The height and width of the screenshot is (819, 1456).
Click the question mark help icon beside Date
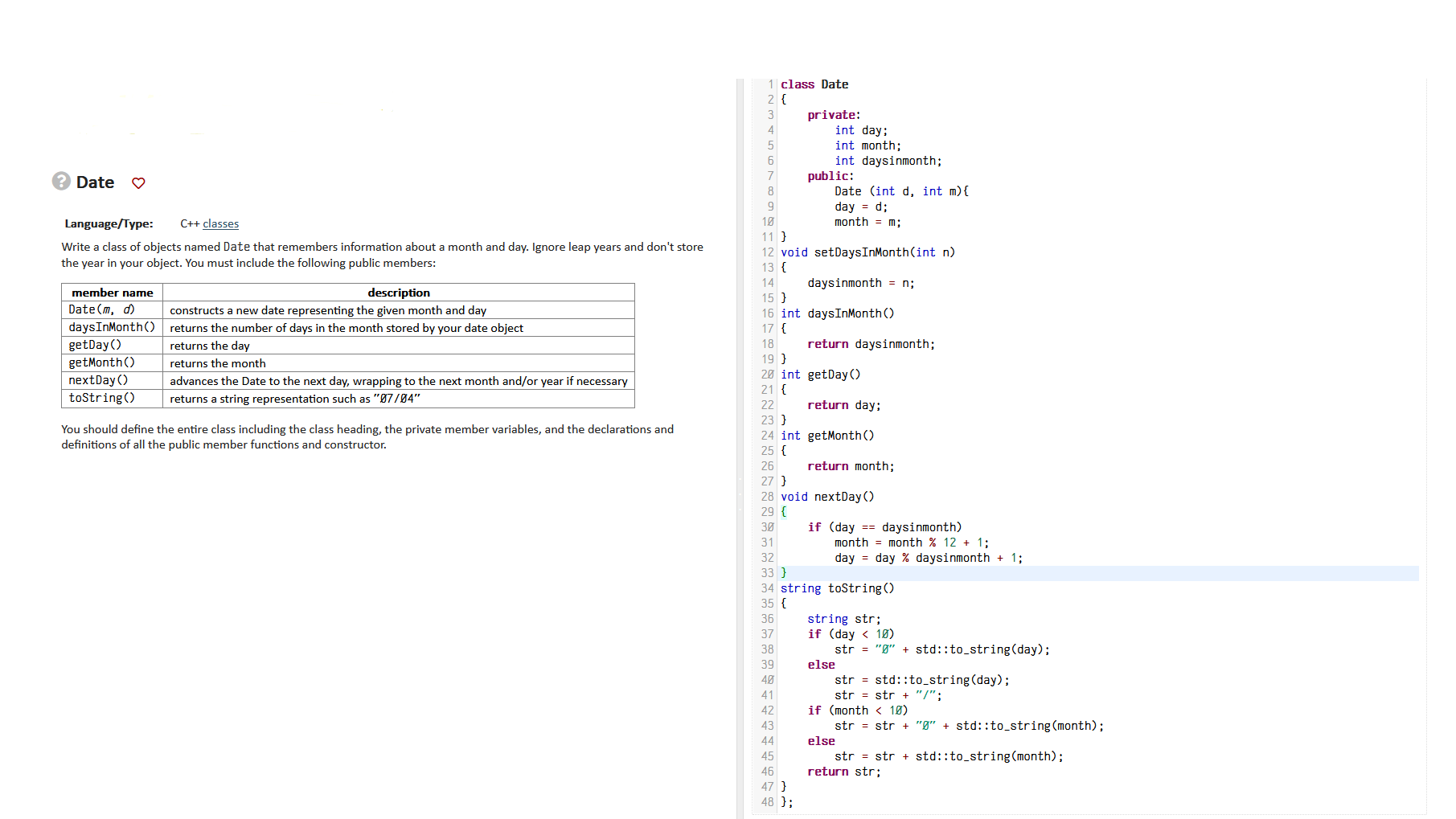coord(63,182)
